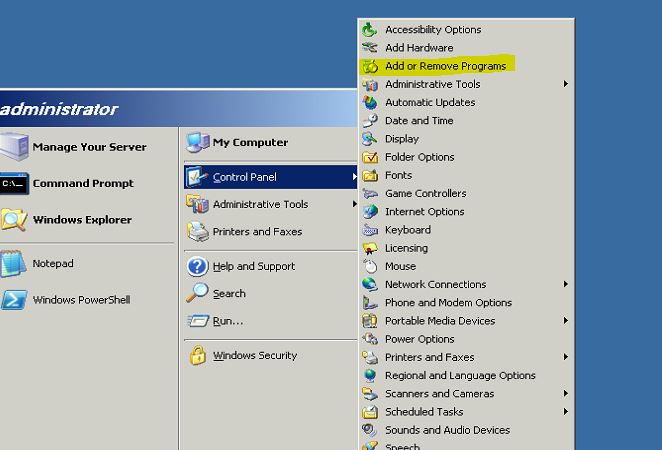Click the Keyboard icon

point(370,230)
